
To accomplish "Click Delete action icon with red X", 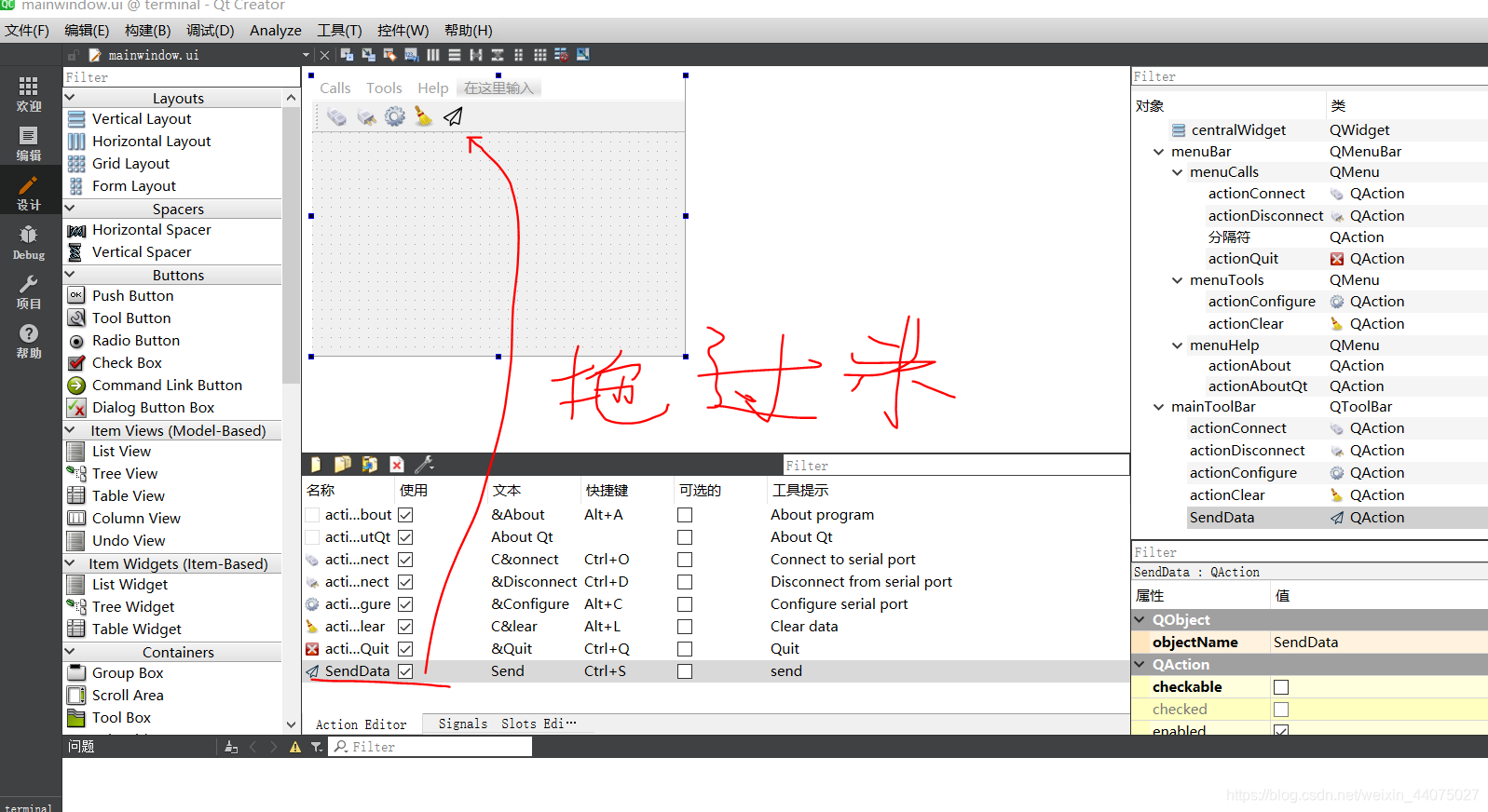I will (397, 464).
